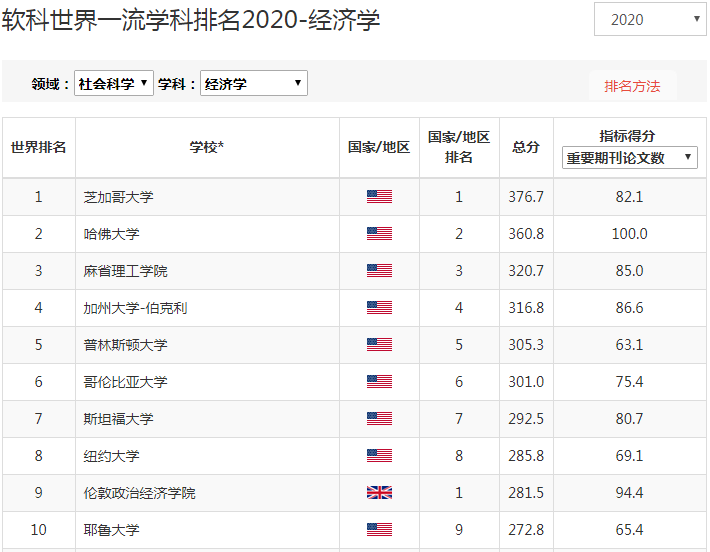Click the 学科 label
This screenshot has width=710, height=552.
176,84
